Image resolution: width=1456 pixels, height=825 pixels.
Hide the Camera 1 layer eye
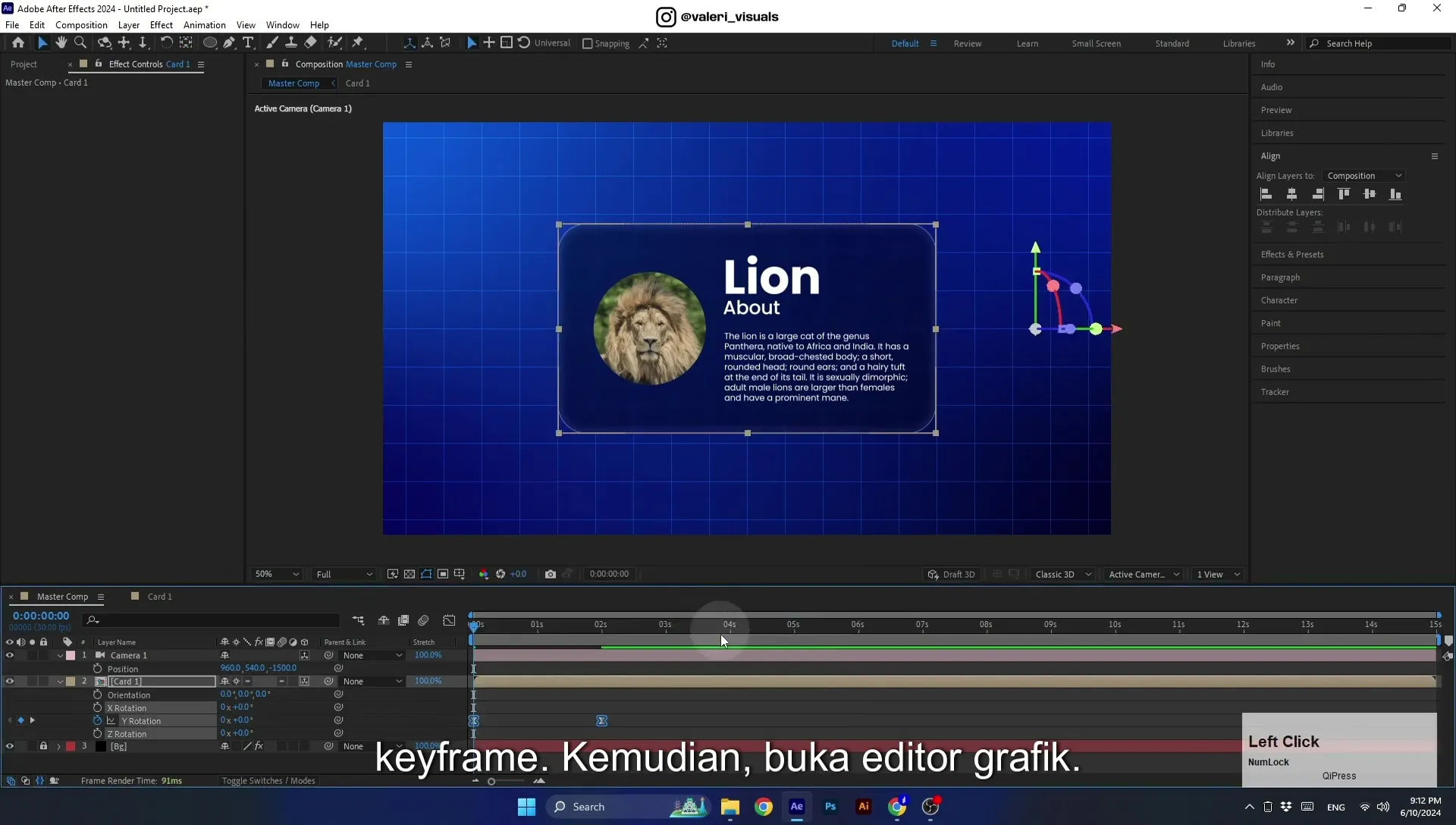pos(10,655)
